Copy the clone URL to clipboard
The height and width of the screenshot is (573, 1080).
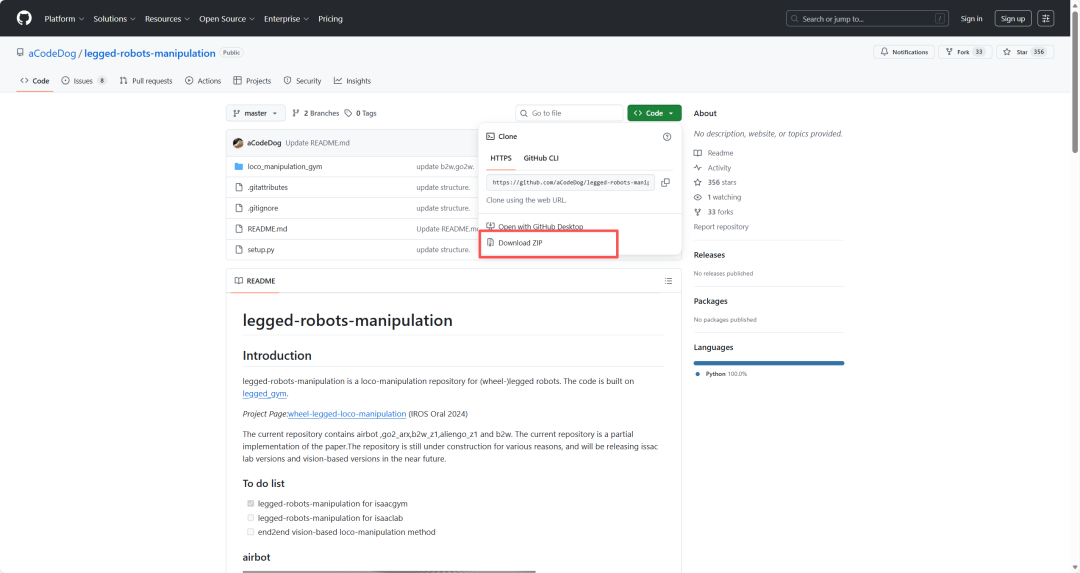pos(665,183)
